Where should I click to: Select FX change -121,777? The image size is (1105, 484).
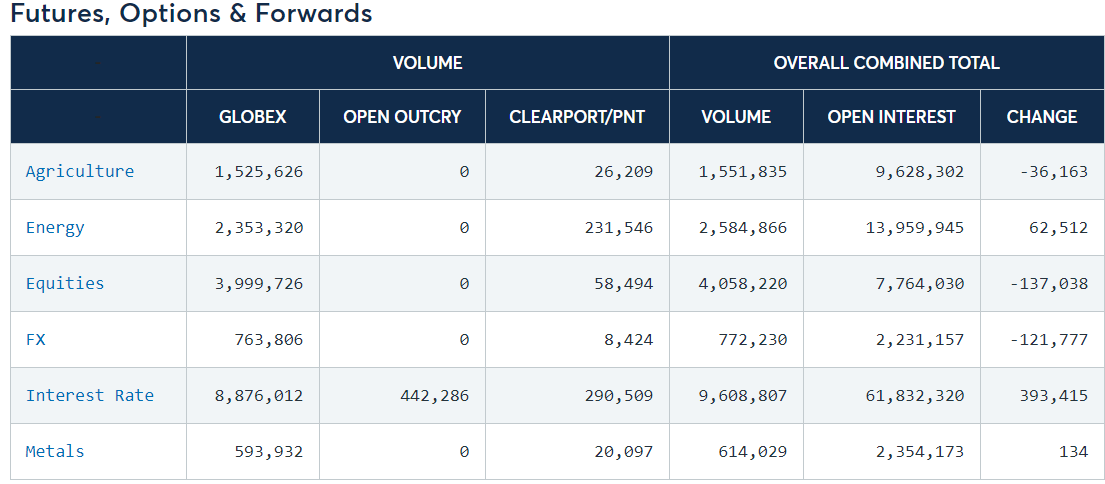tap(1049, 339)
